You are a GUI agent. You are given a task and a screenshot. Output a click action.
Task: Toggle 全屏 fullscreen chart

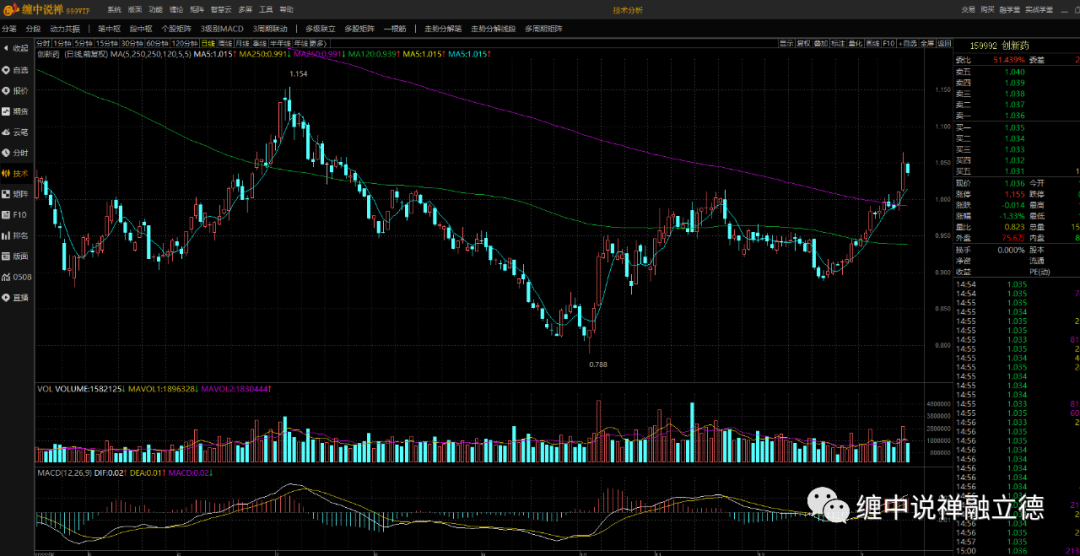(928, 43)
